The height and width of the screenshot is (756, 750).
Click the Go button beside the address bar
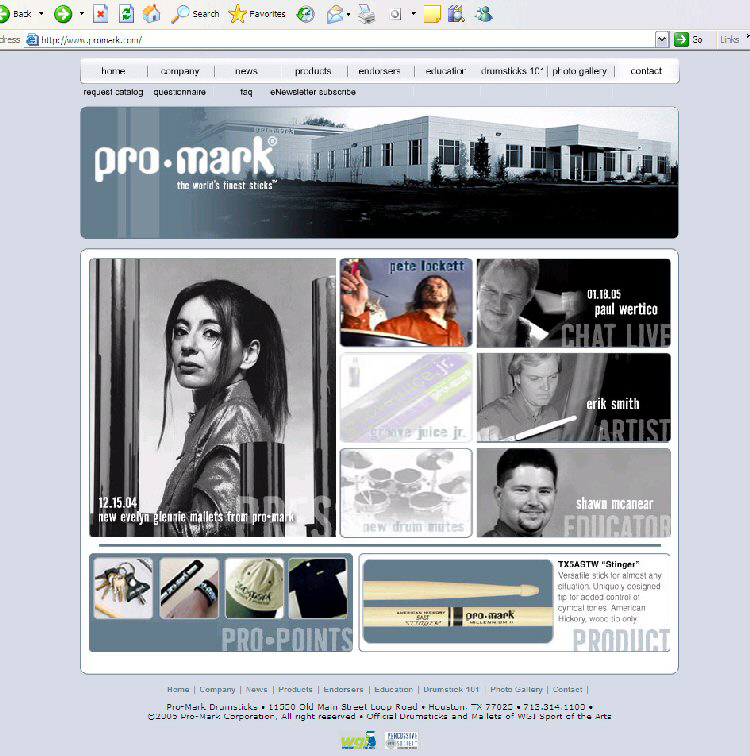click(x=688, y=39)
